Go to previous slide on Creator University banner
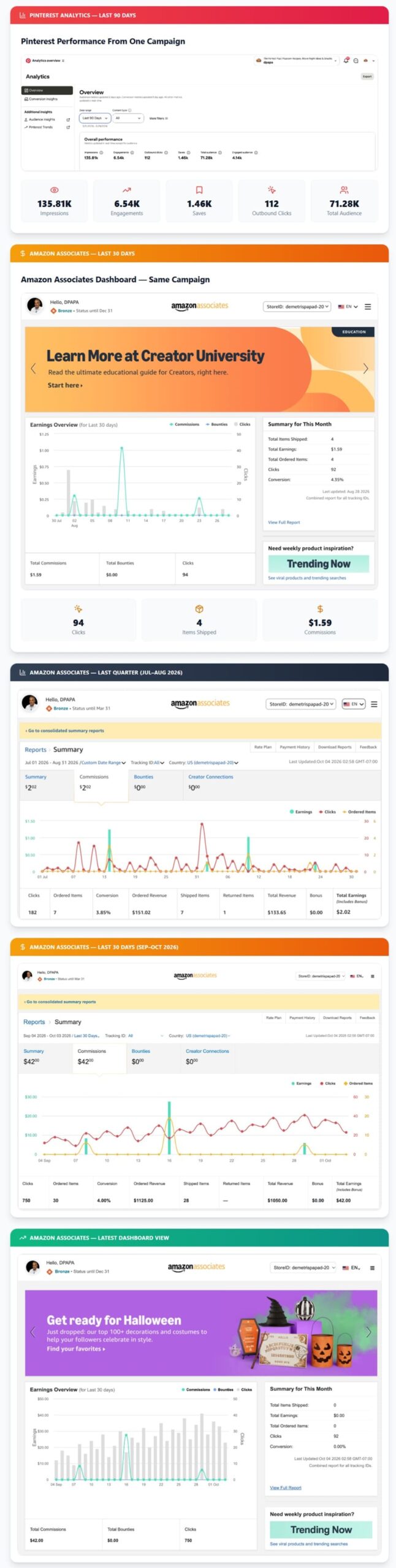This screenshot has width=396, height=1568. pyautogui.click(x=33, y=368)
